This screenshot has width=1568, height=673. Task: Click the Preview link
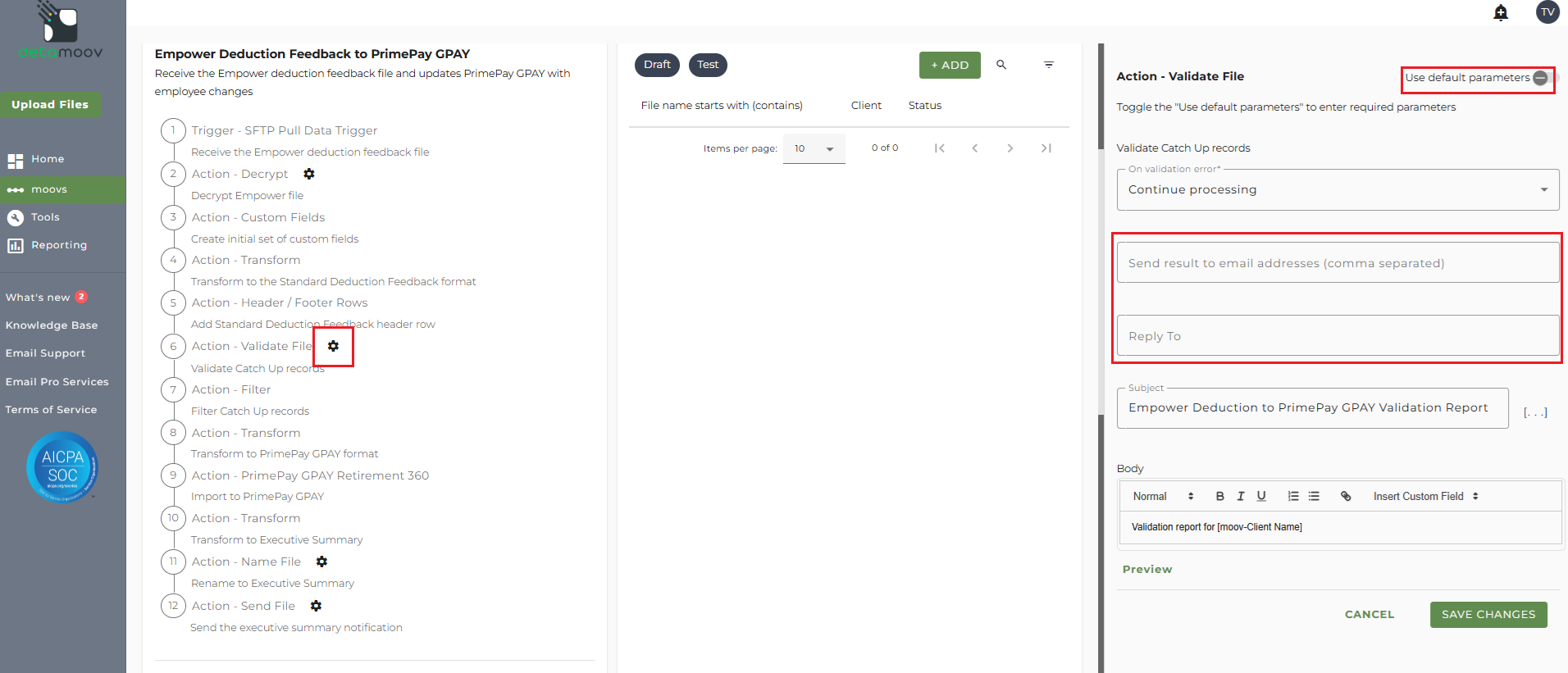[x=1147, y=570]
